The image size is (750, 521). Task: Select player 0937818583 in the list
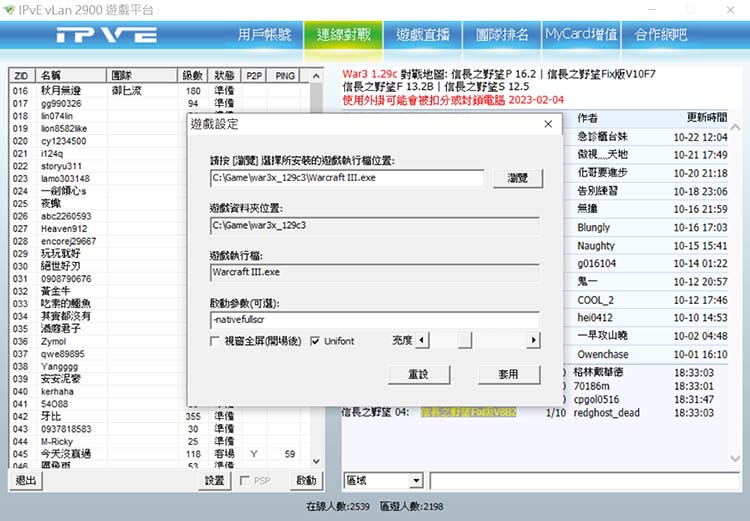pyautogui.click(x=66, y=429)
